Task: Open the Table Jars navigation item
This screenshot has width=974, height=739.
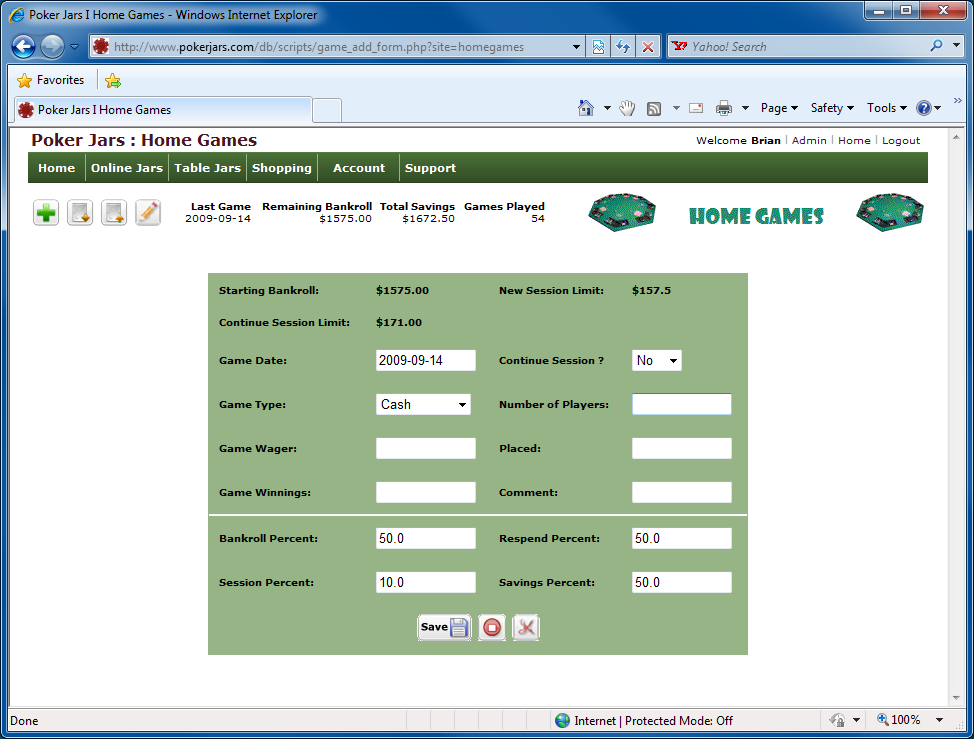Action: click(x=207, y=168)
